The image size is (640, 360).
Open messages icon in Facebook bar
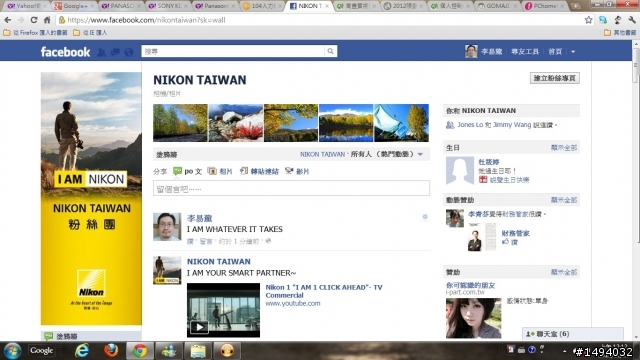115,52
